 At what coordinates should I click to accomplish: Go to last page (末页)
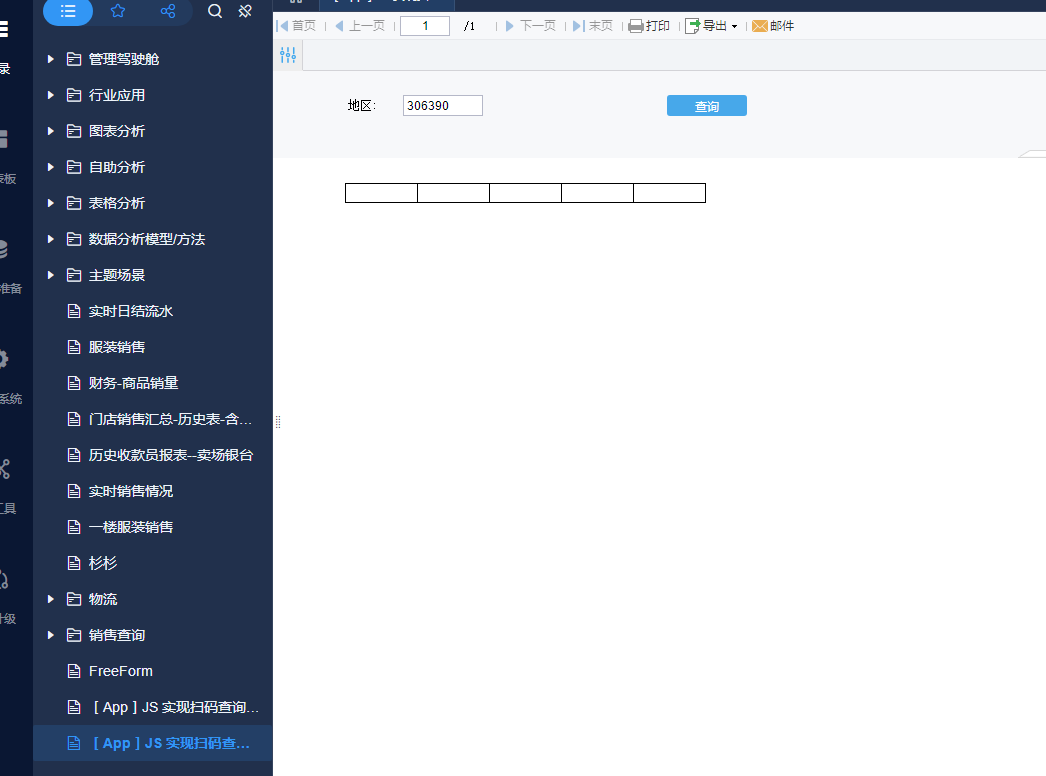(592, 26)
